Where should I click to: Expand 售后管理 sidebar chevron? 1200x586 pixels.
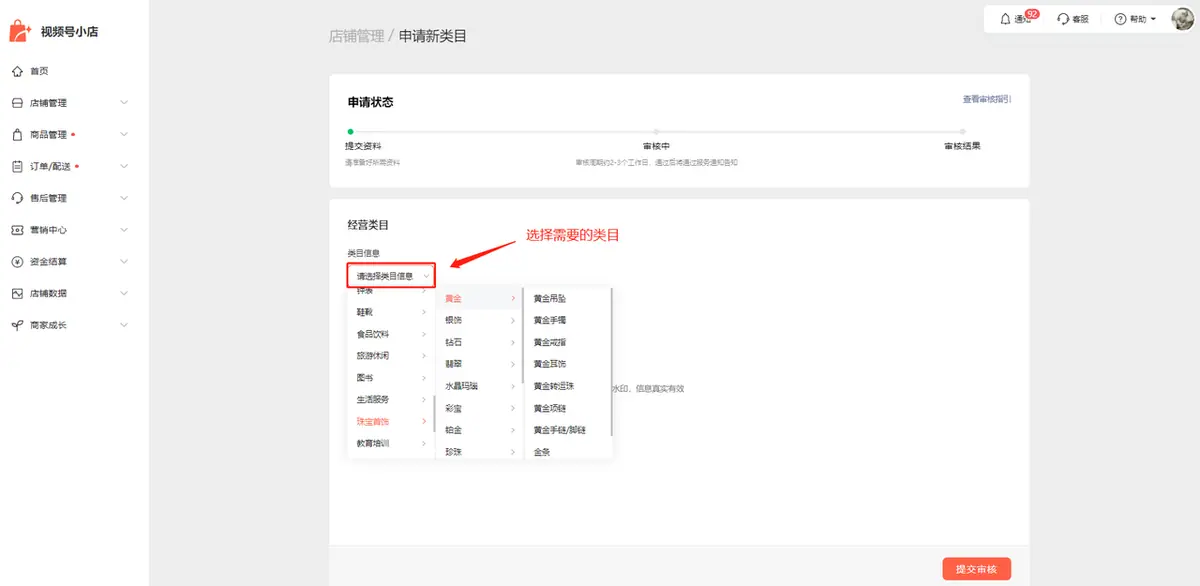point(124,198)
